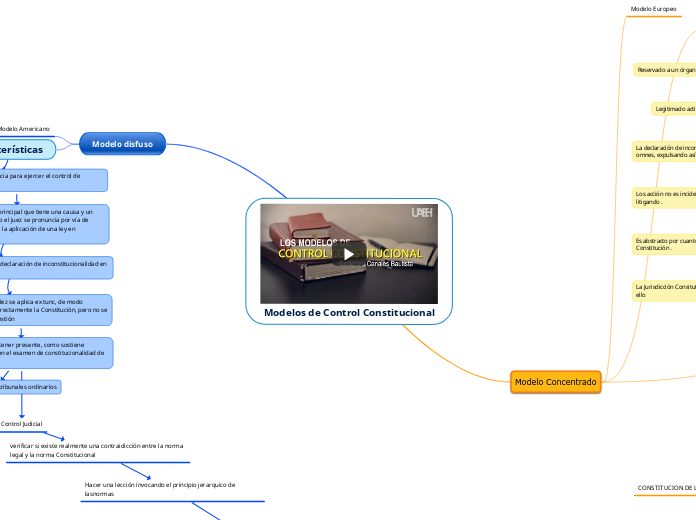Screen dimensions: 696x520
Task: Click the 'tener presente, como sostiene' box
Action: [56, 353]
